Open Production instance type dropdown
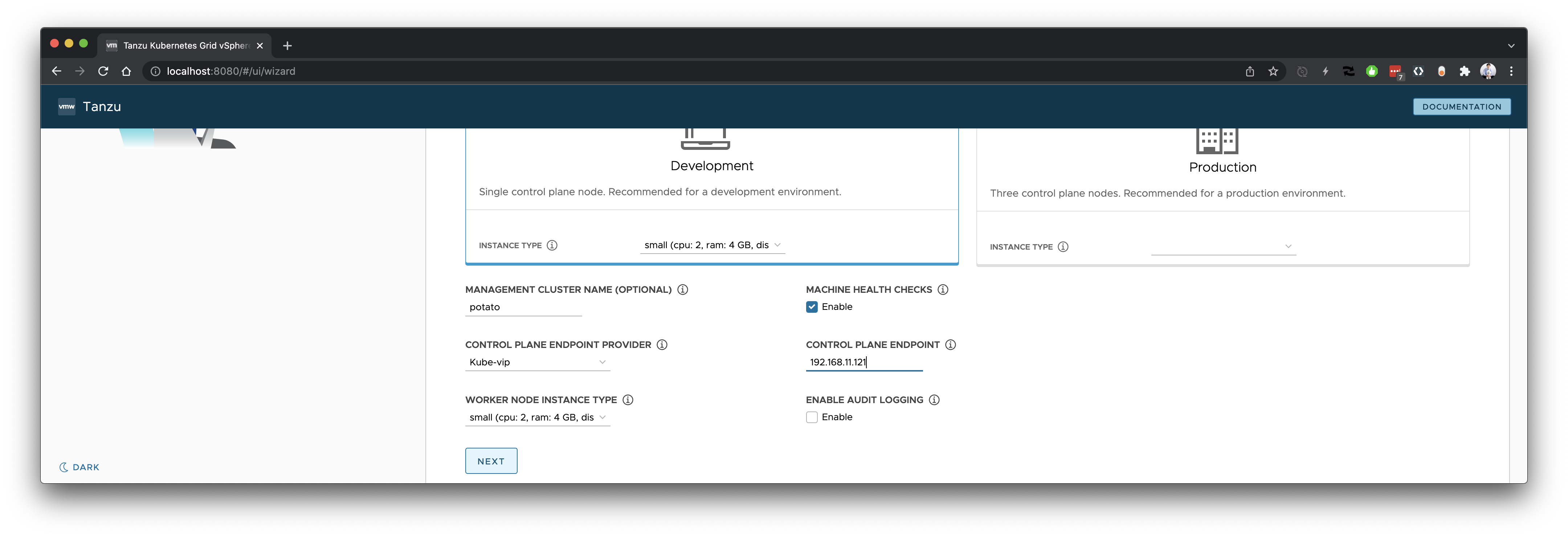This screenshot has width=1568, height=537. click(x=1224, y=246)
